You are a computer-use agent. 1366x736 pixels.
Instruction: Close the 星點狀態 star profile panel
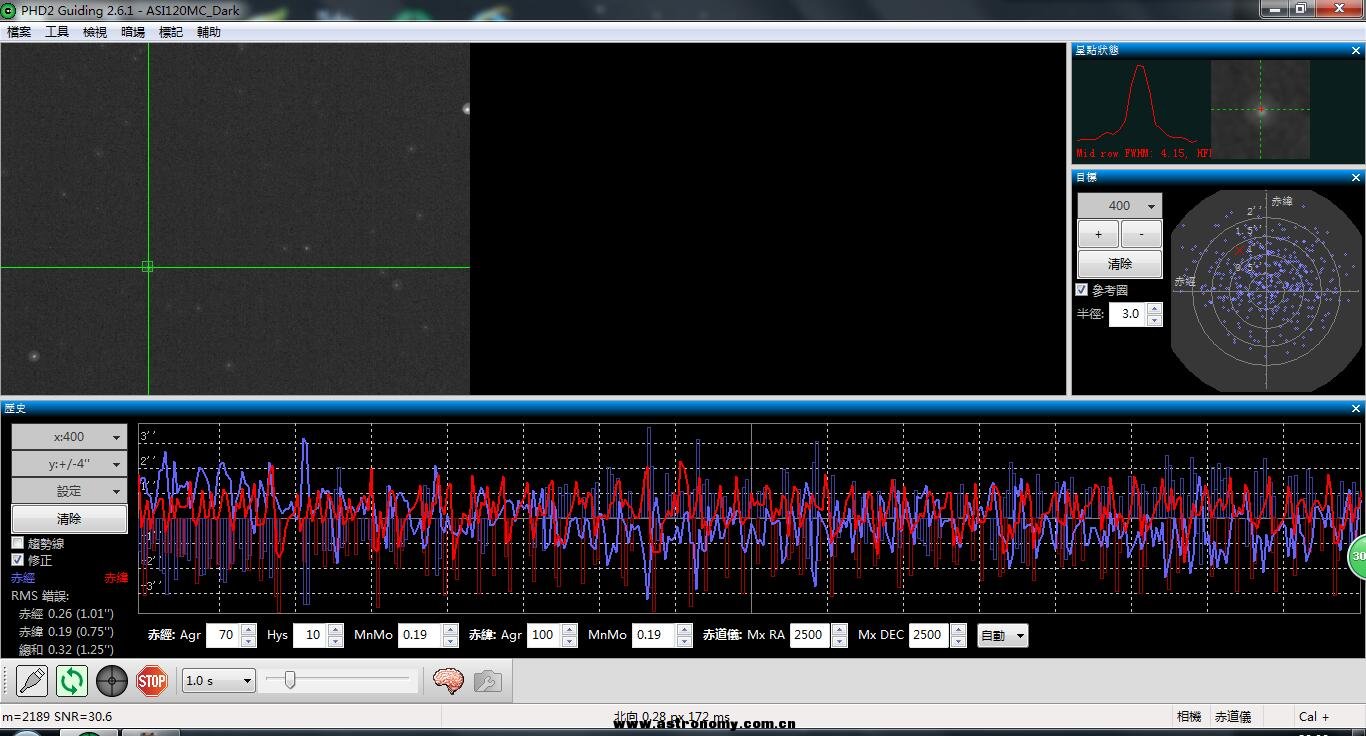point(1356,50)
